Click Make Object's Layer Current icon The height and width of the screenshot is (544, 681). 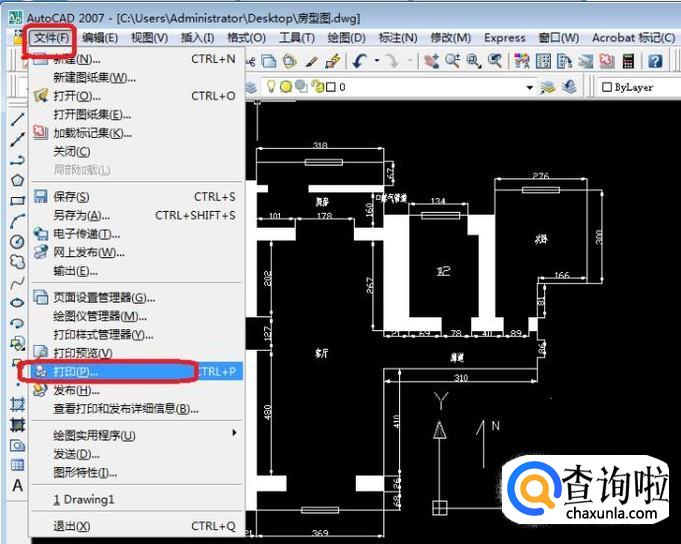click(x=548, y=87)
